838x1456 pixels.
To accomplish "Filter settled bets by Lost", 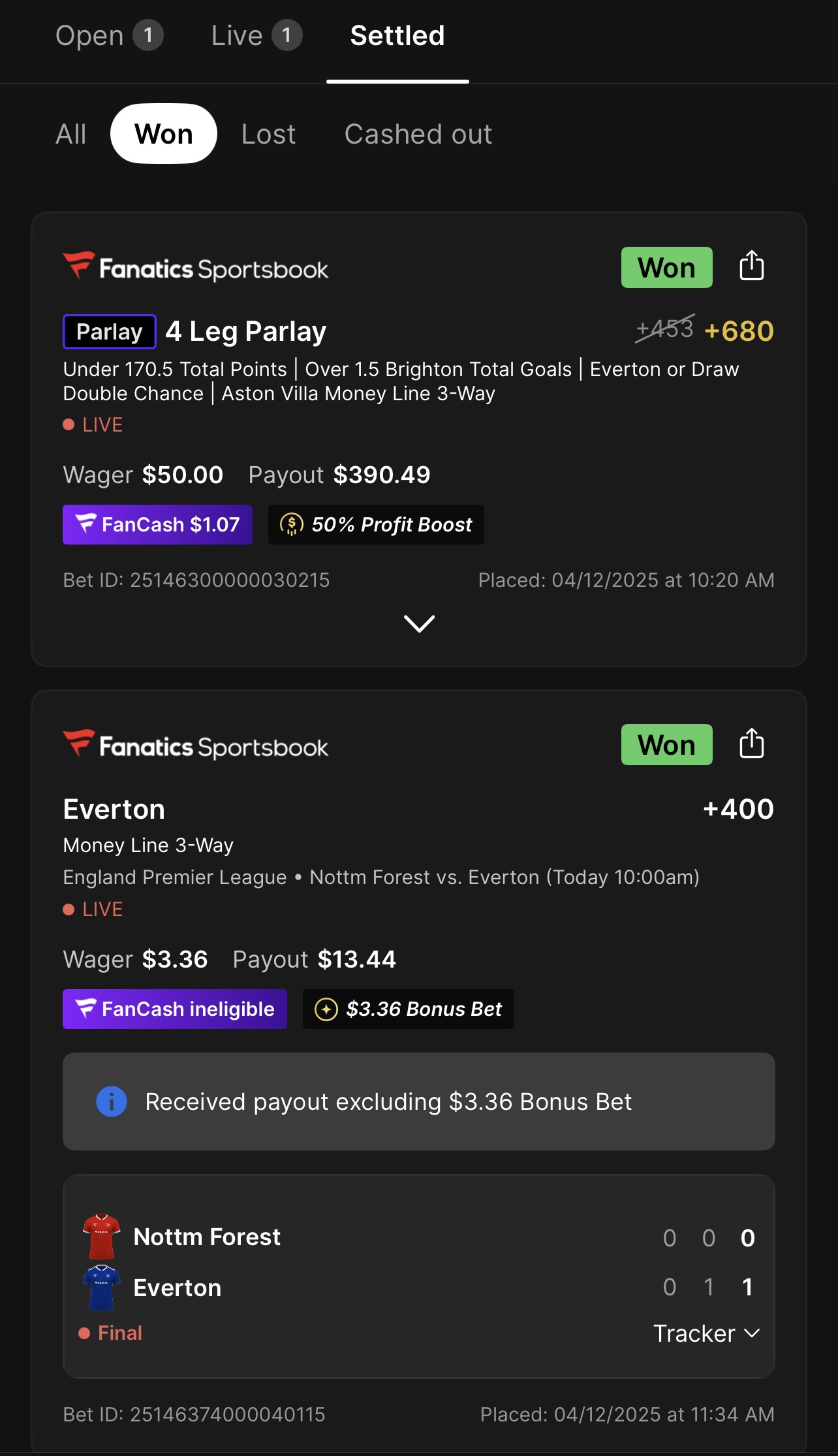I will click(x=268, y=134).
